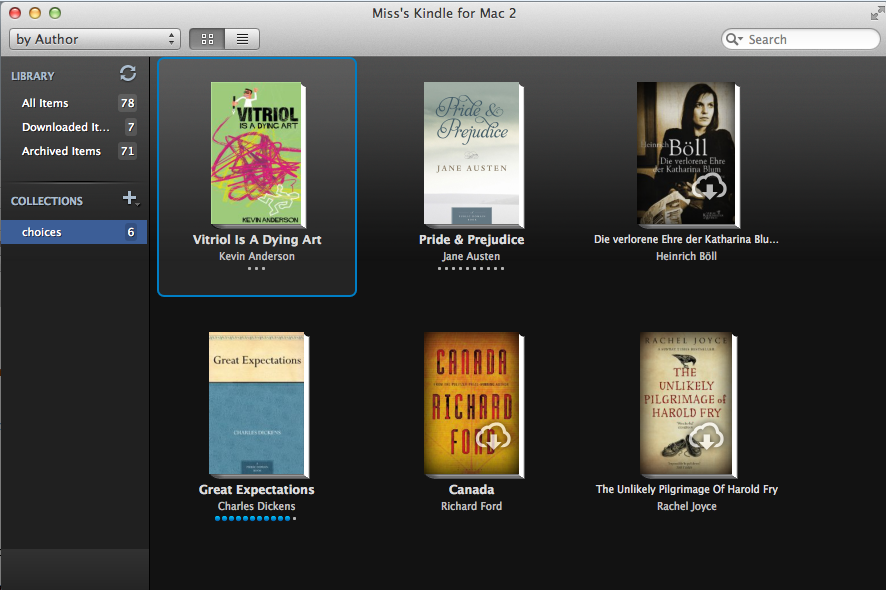Click 'The Unlikely Pilgrimage Of Harold Fry' title
This screenshot has height=590, width=886.
(x=687, y=489)
